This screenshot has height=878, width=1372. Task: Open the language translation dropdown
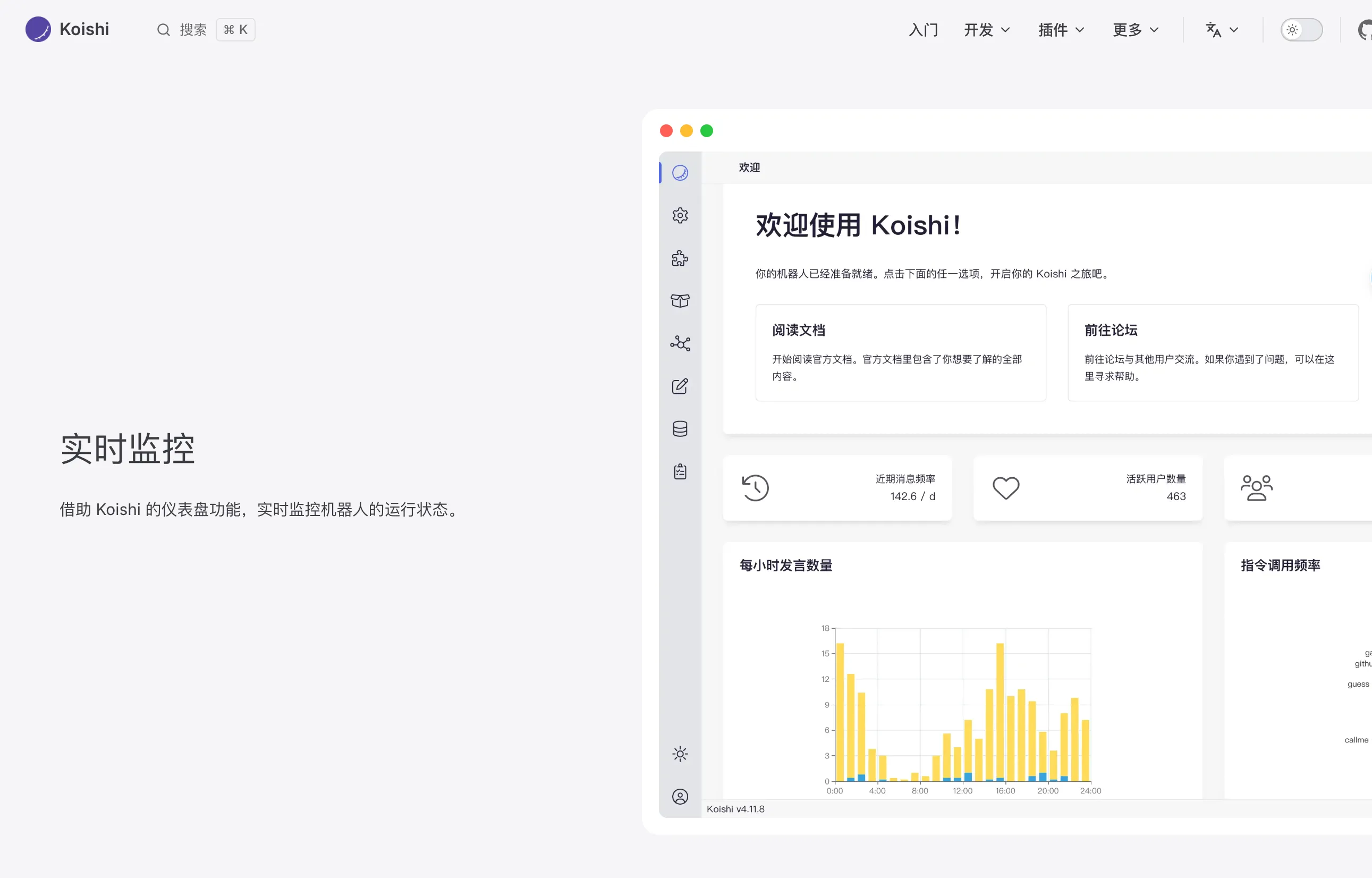click(x=1222, y=30)
